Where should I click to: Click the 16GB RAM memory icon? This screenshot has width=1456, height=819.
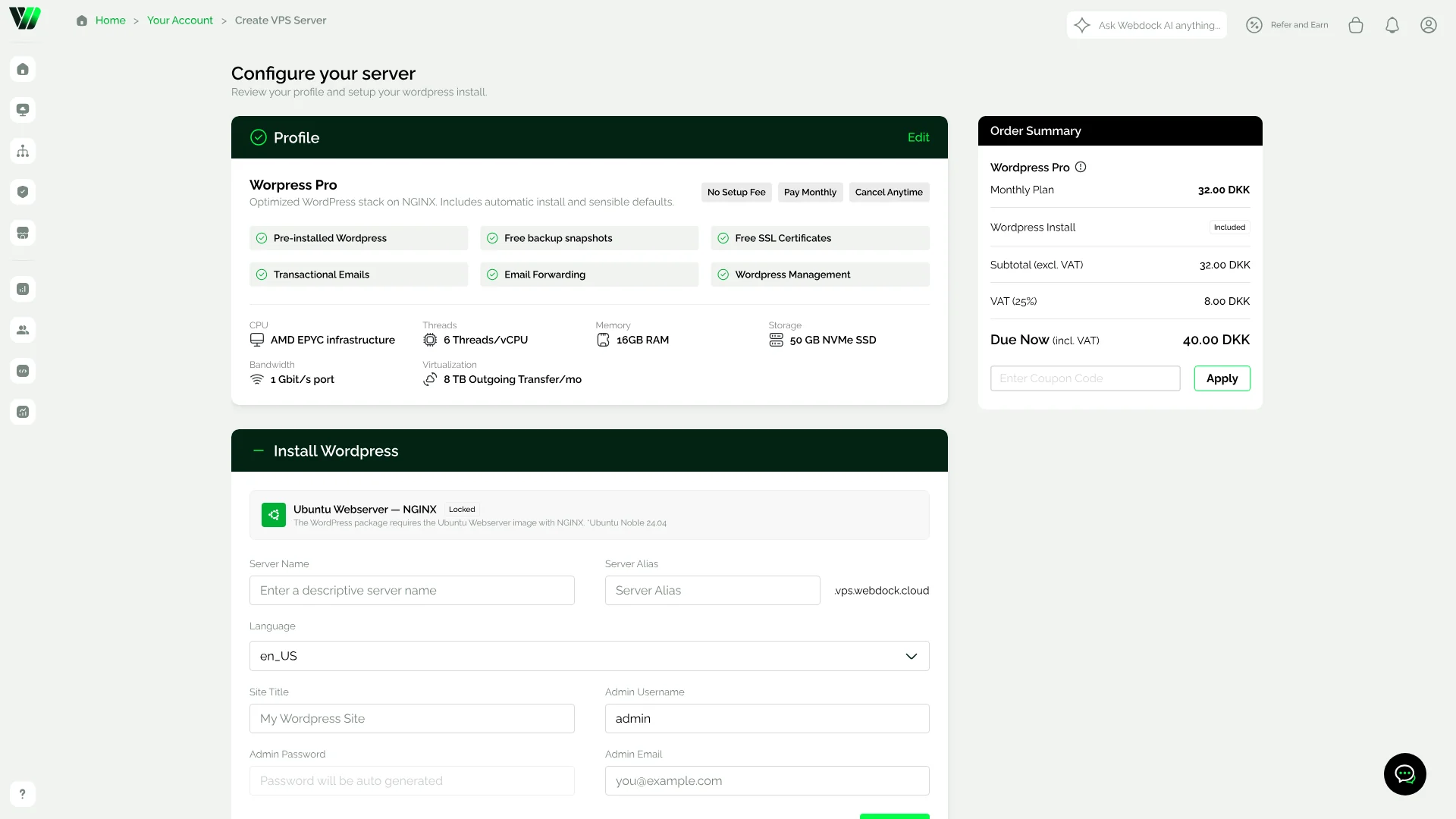(x=603, y=340)
